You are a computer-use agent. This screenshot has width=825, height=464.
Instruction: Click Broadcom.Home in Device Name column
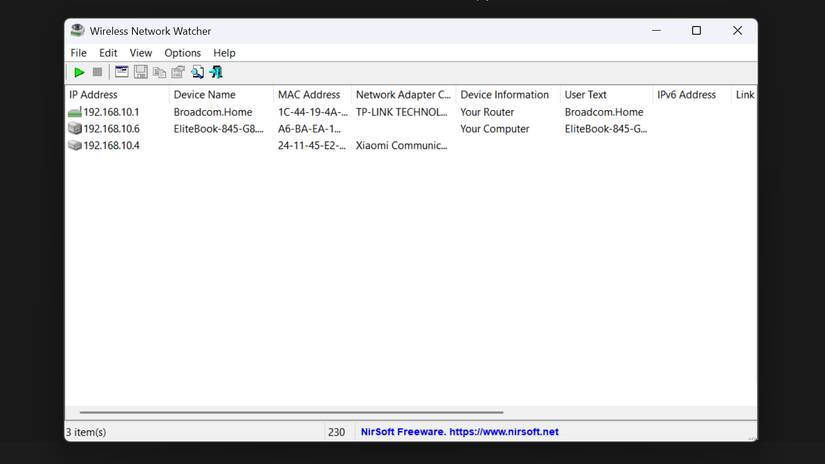(x=213, y=112)
